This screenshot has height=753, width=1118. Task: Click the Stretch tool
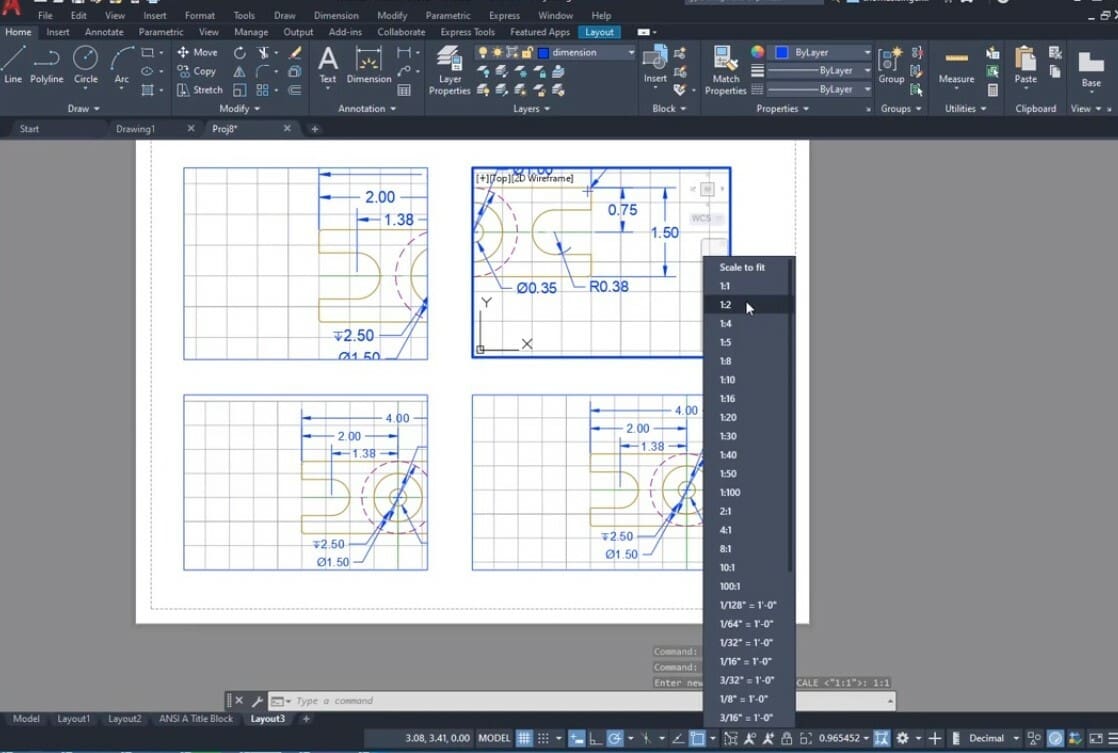(x=203, y=89)
